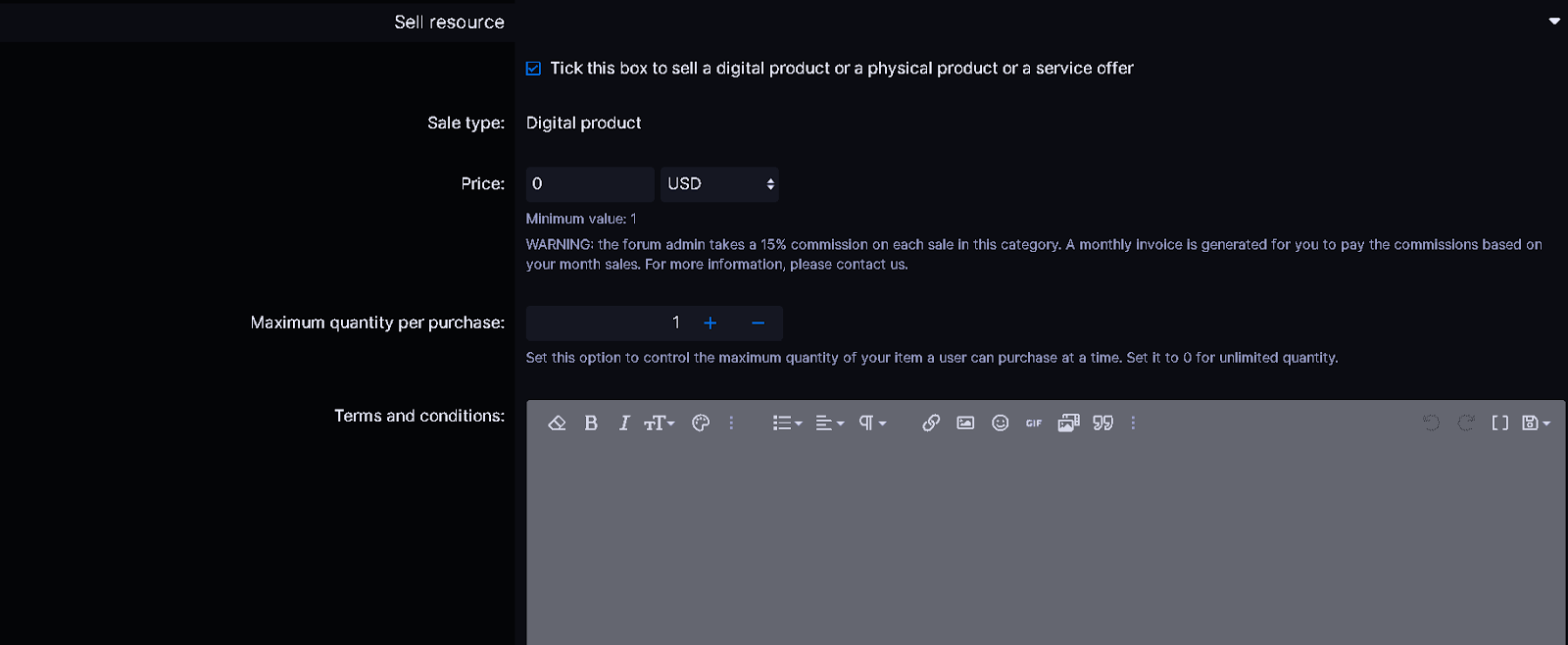Expand the list options dropdown
The image size is (1568, 645).
(x=787, y=423)
